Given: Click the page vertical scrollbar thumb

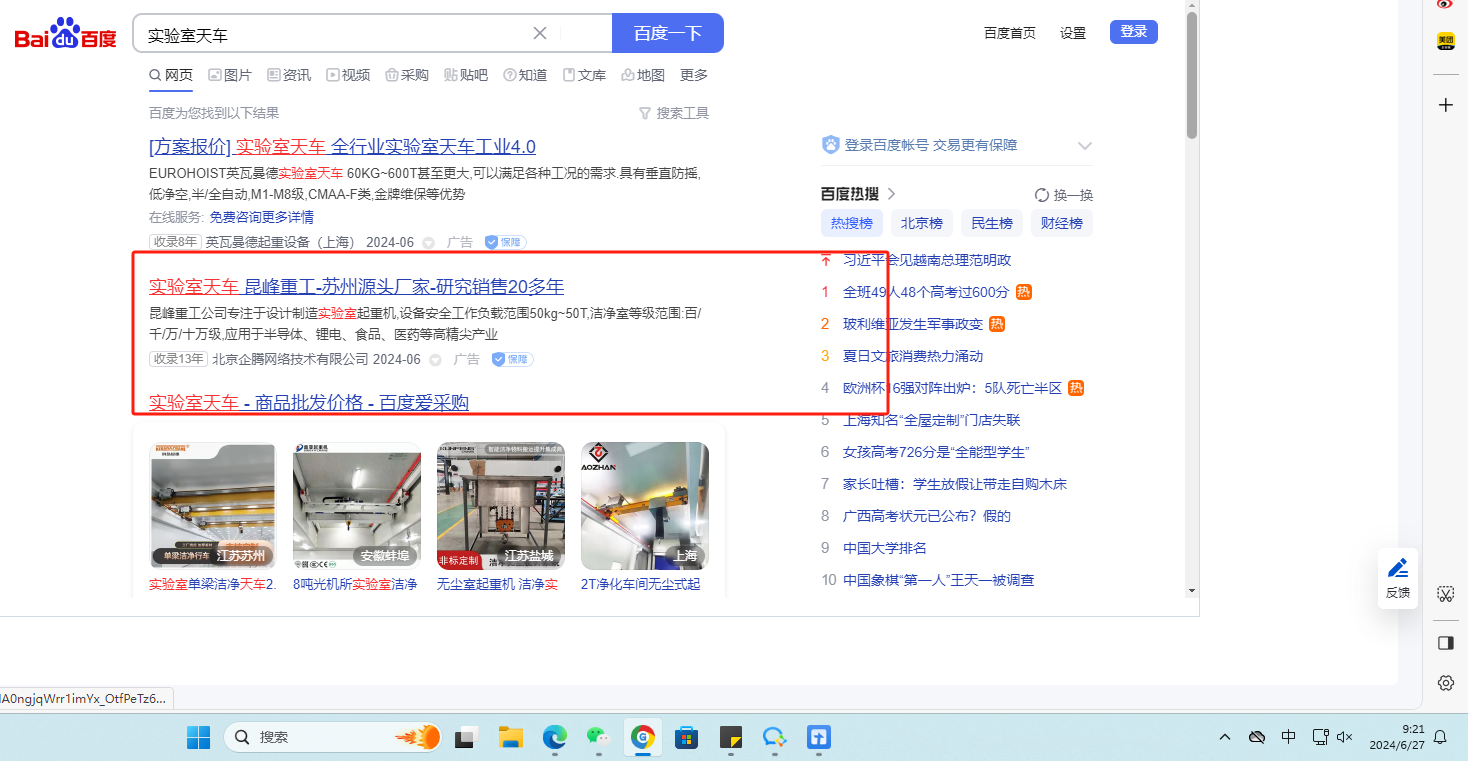Looking at the screenshot, I should pos(1191,76).
